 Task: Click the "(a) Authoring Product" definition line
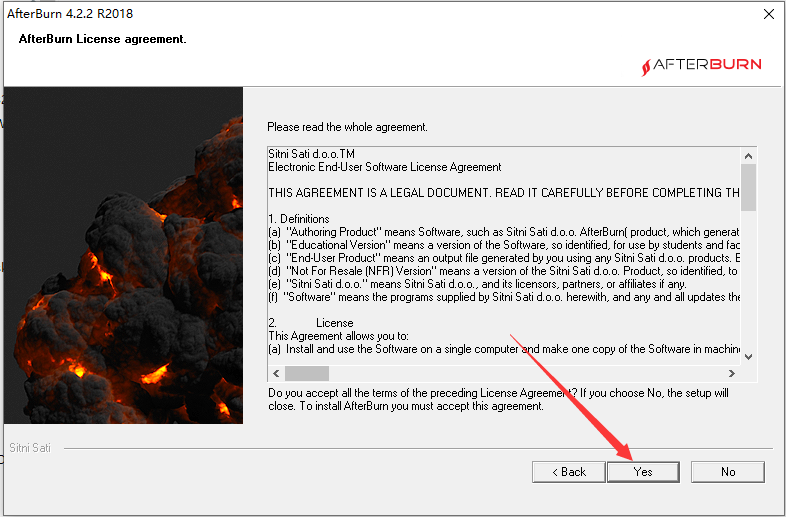tap(504, 232)
